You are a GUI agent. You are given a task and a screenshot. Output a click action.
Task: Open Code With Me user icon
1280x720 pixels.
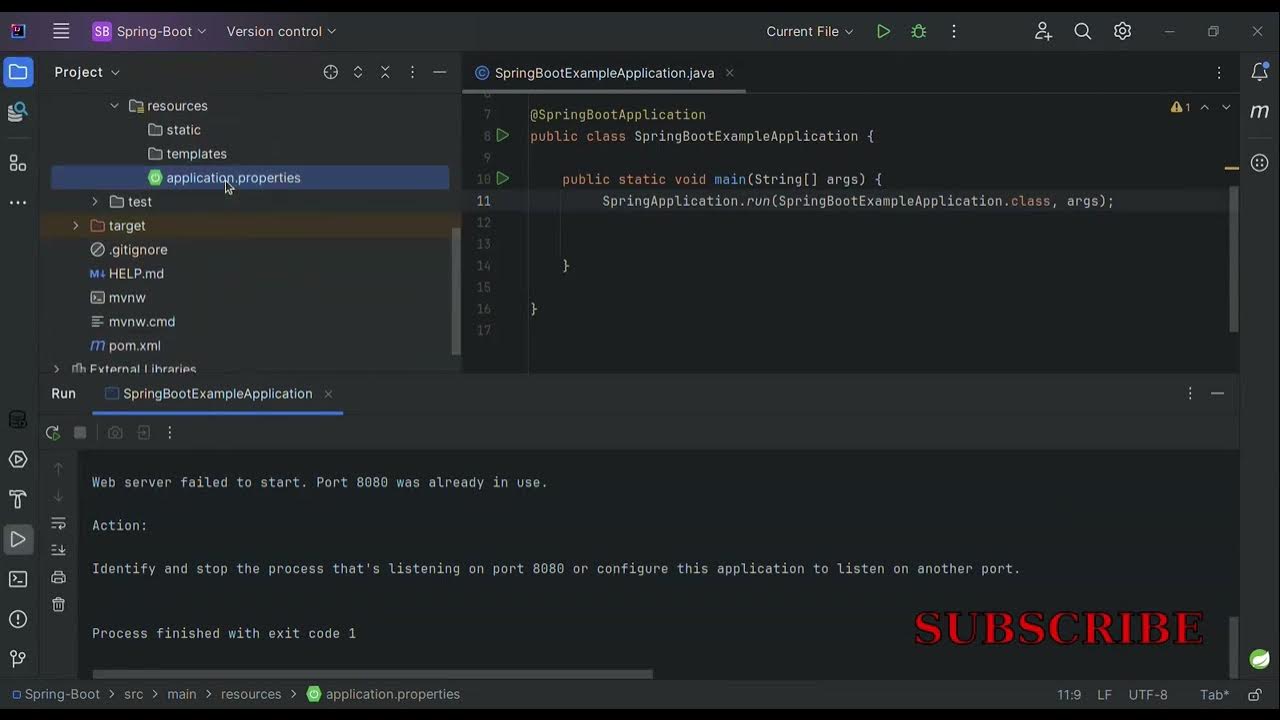1043,31
